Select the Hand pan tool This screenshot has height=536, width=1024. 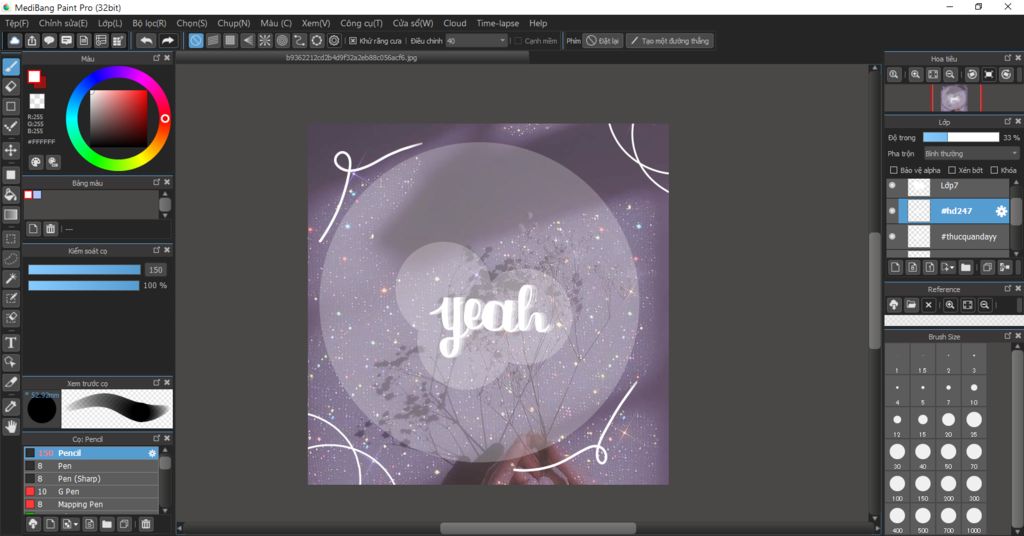[x=11, y=426]
